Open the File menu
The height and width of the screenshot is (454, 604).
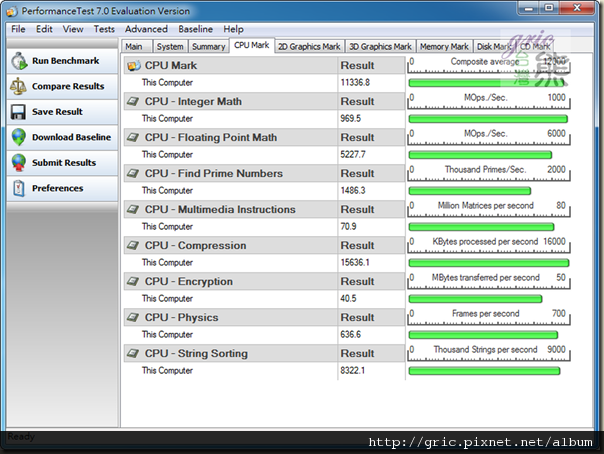18,29
